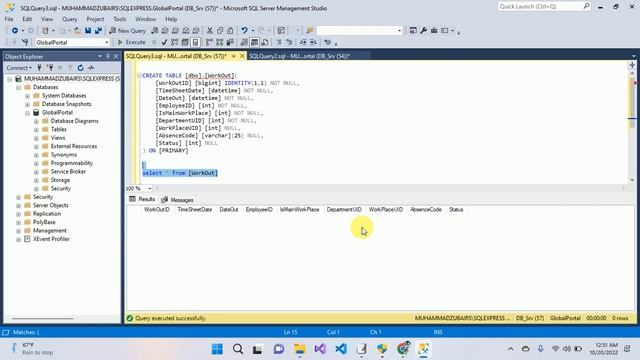
Task: Open the Tools menu
Action: [120, 19]
